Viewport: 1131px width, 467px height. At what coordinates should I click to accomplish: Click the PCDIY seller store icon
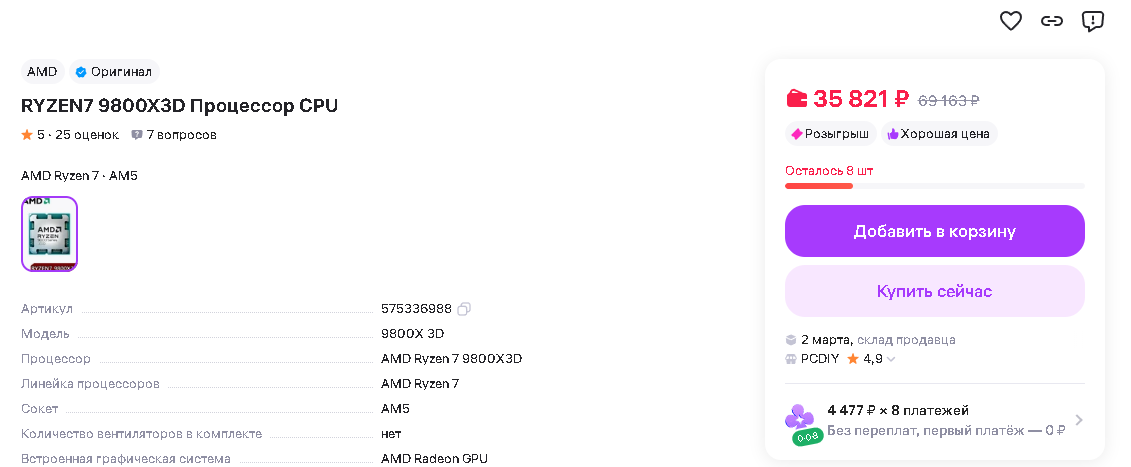click(791, 359)
